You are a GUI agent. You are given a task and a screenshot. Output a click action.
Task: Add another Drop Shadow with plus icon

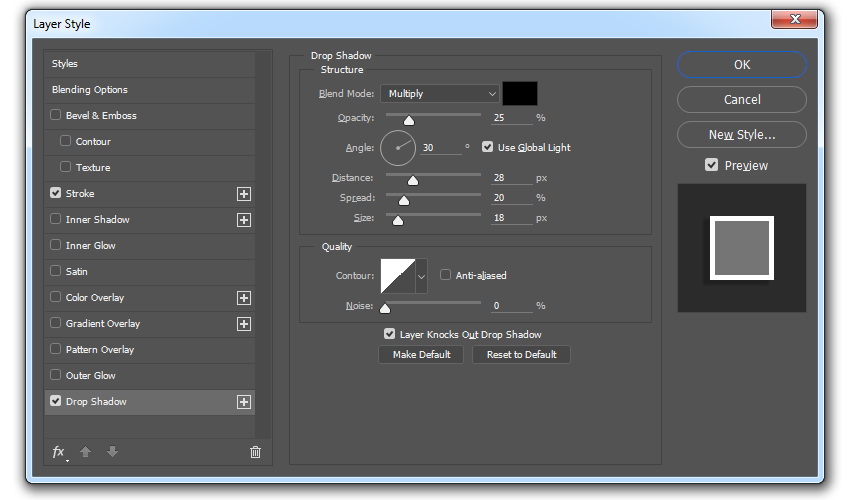pyautogui.click(x=244, y=402)
